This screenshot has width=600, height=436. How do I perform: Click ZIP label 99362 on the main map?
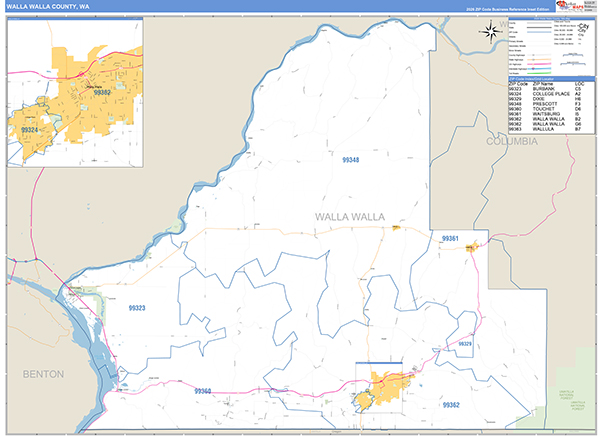click(451, 405)
